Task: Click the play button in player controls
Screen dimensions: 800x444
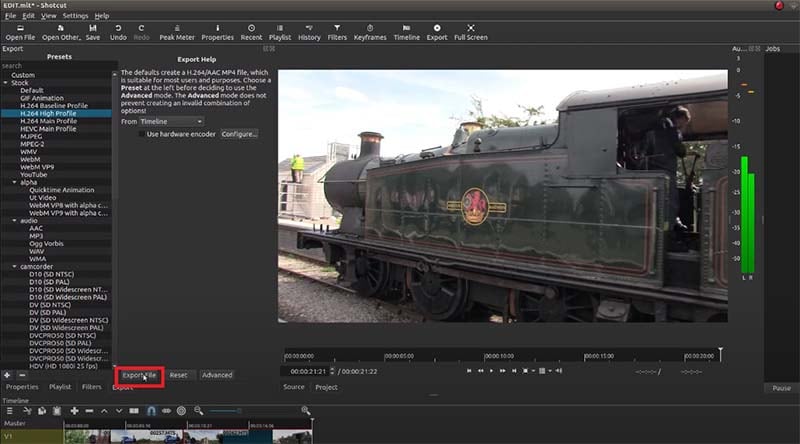Action: pyautogui.click(x=491, y=371)
